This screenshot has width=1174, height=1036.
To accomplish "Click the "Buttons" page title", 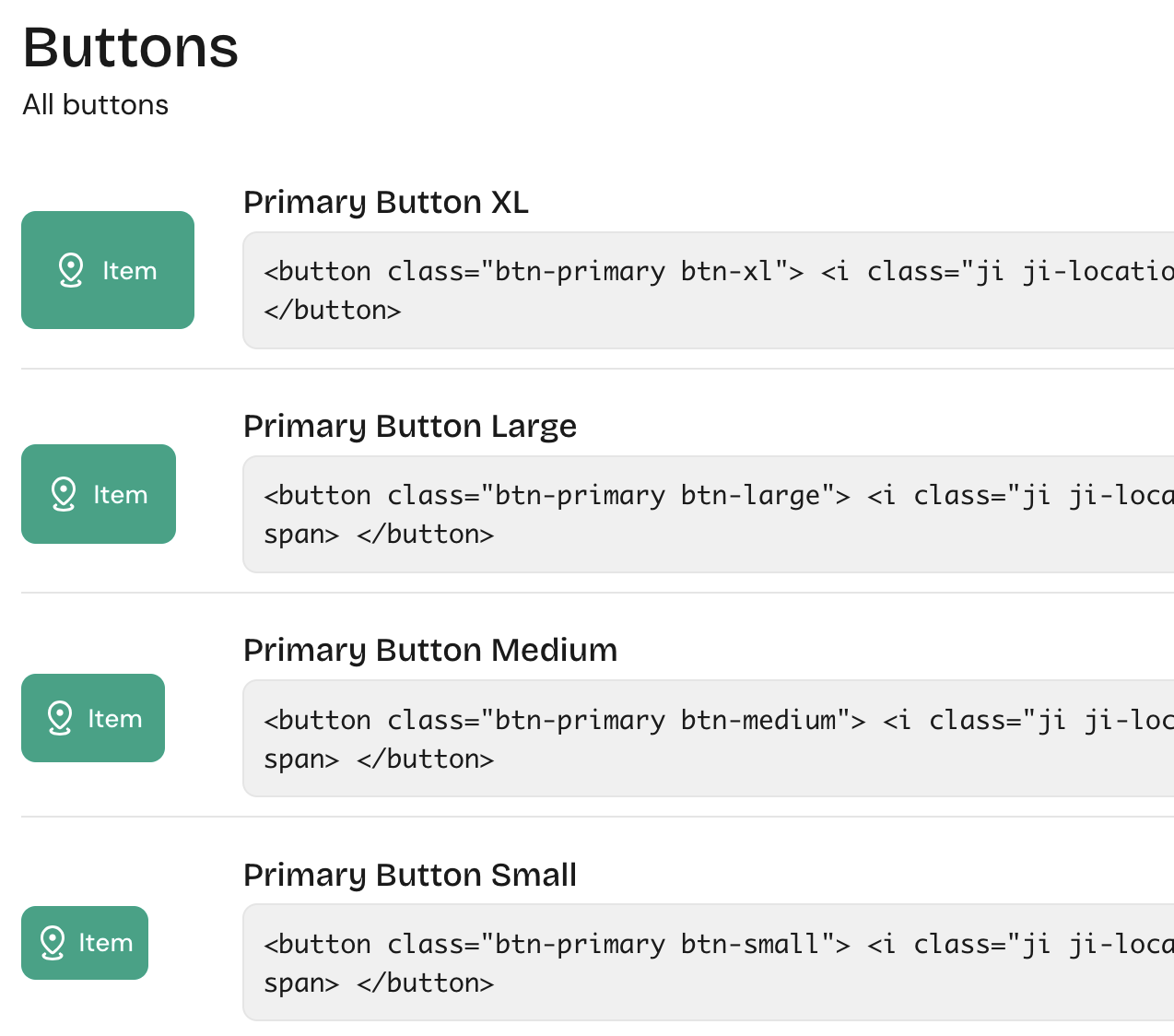I will coord(130,47).
